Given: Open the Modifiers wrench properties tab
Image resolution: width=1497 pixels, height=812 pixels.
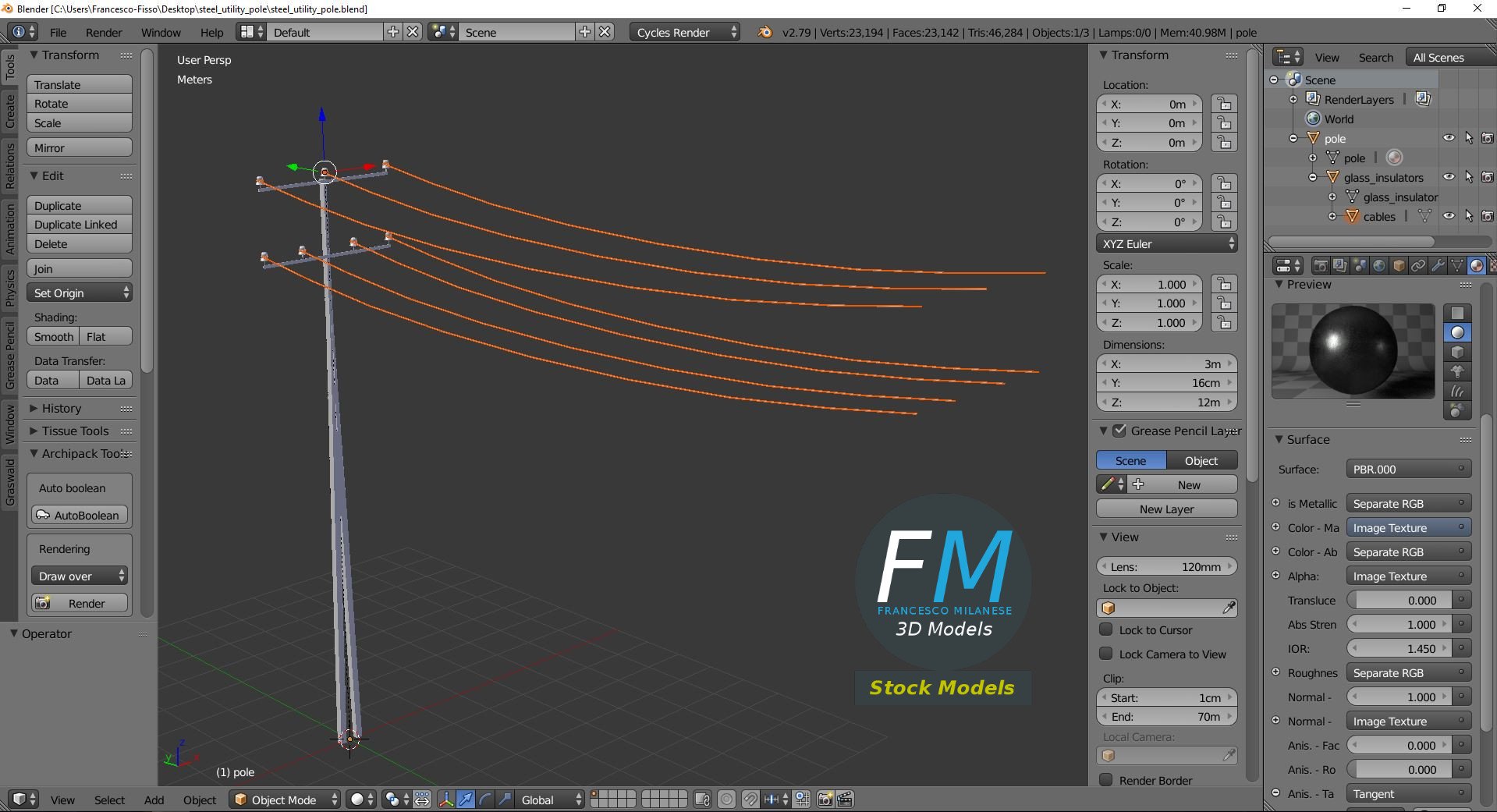Looking at the screenshot, I should click(x=1438, y=266).
